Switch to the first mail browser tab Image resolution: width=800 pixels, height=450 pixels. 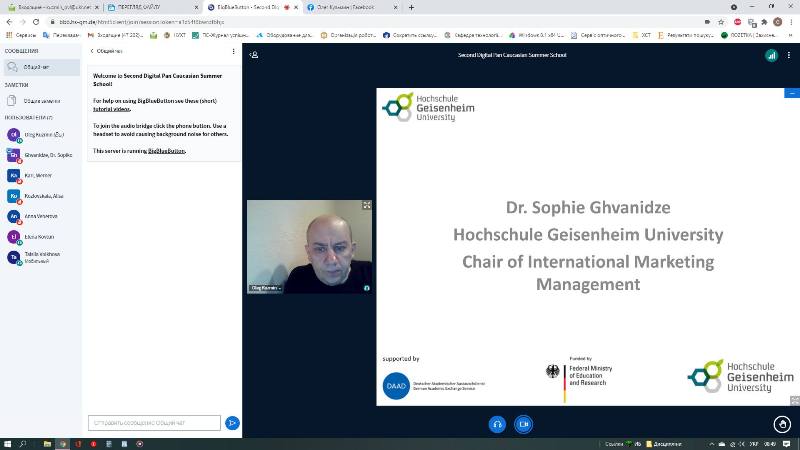[x=52, y=7]
